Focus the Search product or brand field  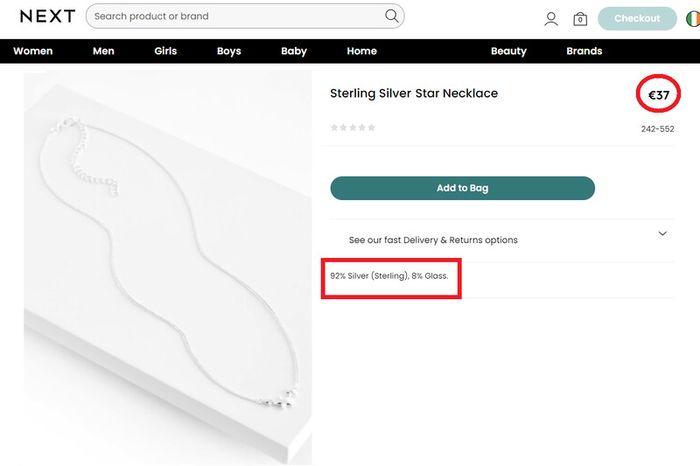tap(245, 16)
